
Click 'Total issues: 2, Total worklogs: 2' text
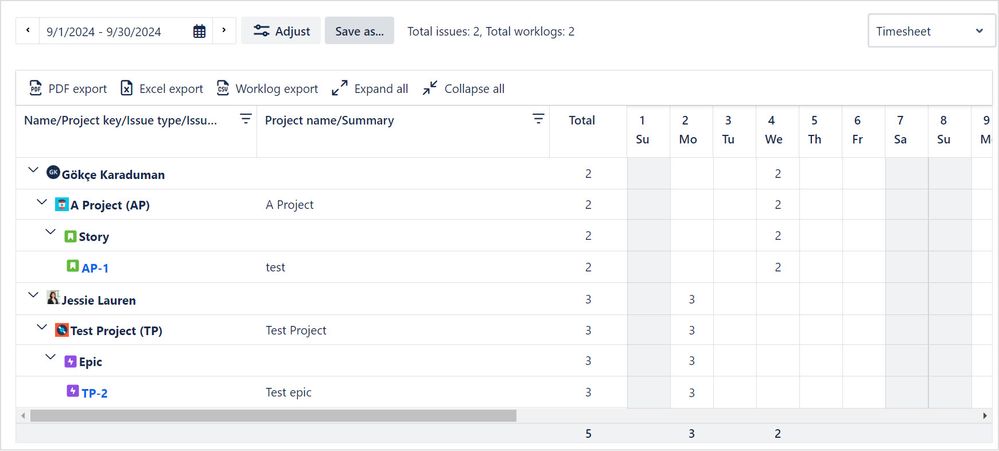point(491,31)
